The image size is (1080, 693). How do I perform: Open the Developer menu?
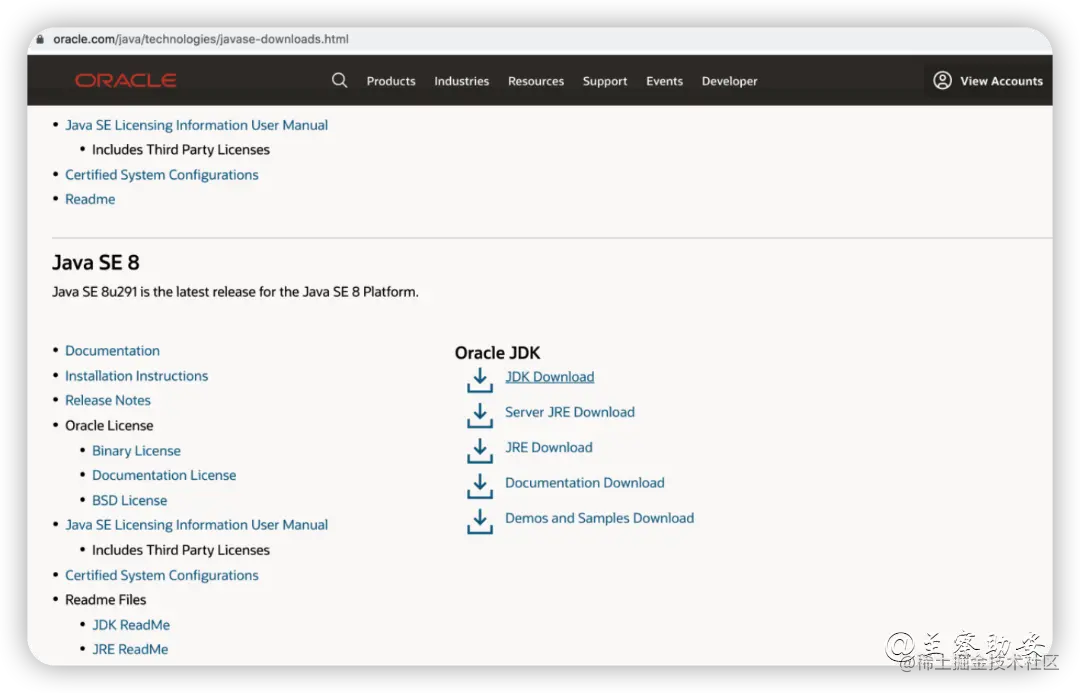(x=729, y=81)
